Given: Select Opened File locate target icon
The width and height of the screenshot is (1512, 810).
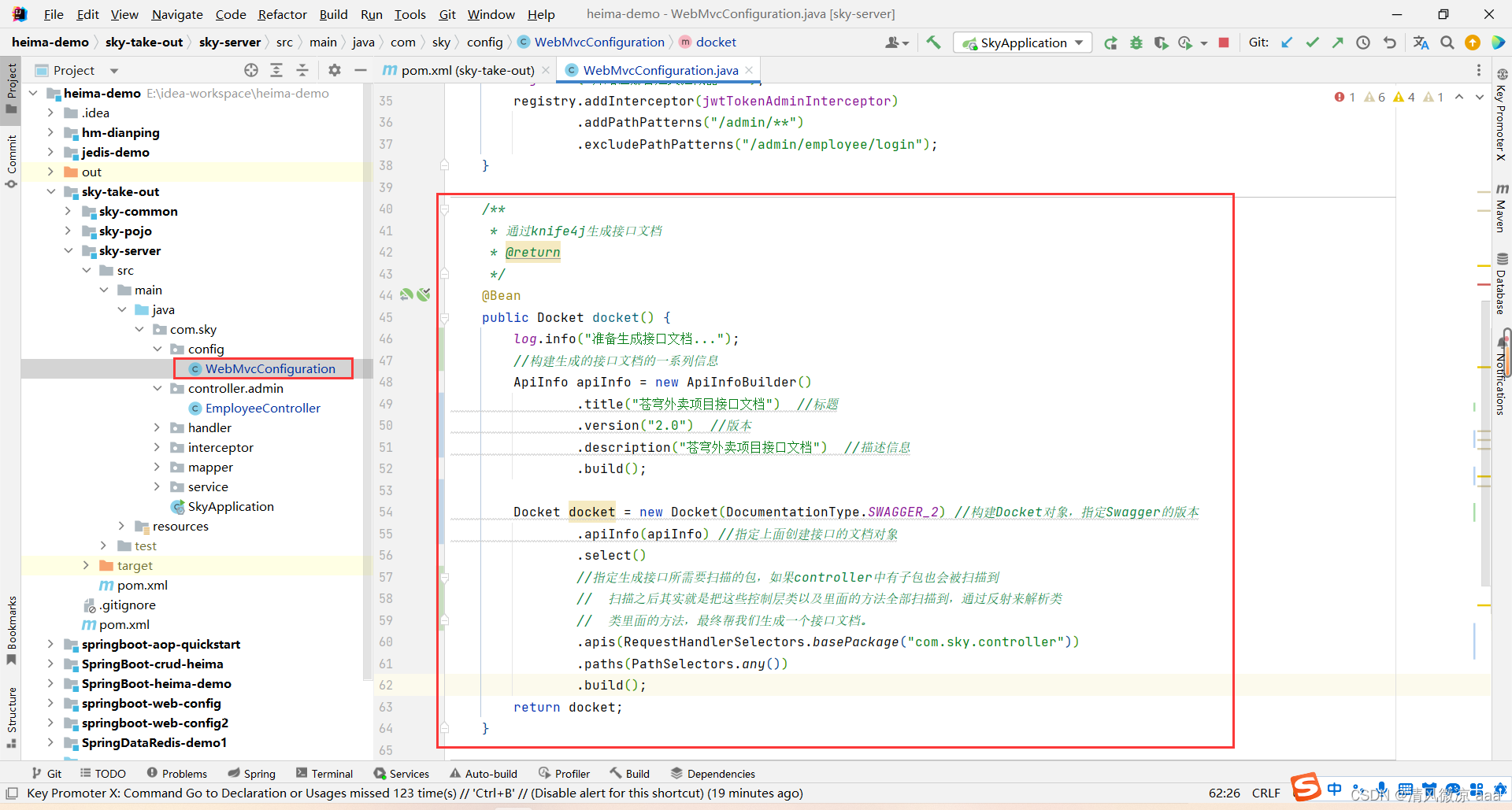Looking at the screenshot, I should pyautogui.click(x=251, y=70).
